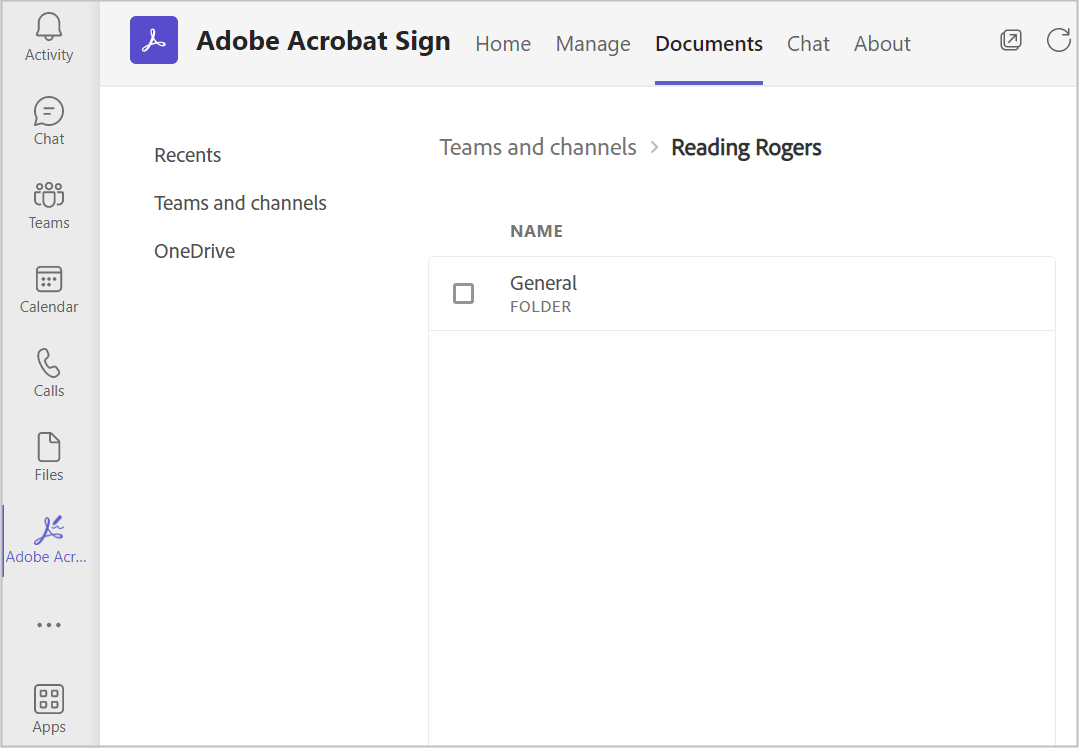Open the Files sidebar icon

(49, 458)
